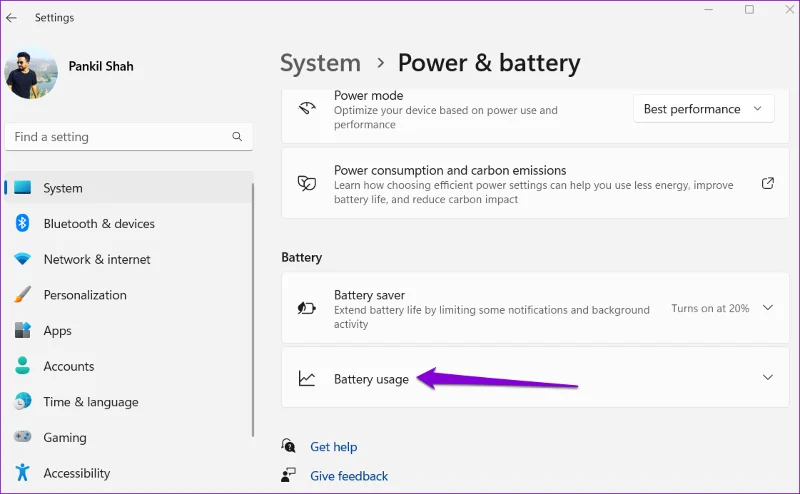Open Bluetooth & devices settings

[129, 224]
